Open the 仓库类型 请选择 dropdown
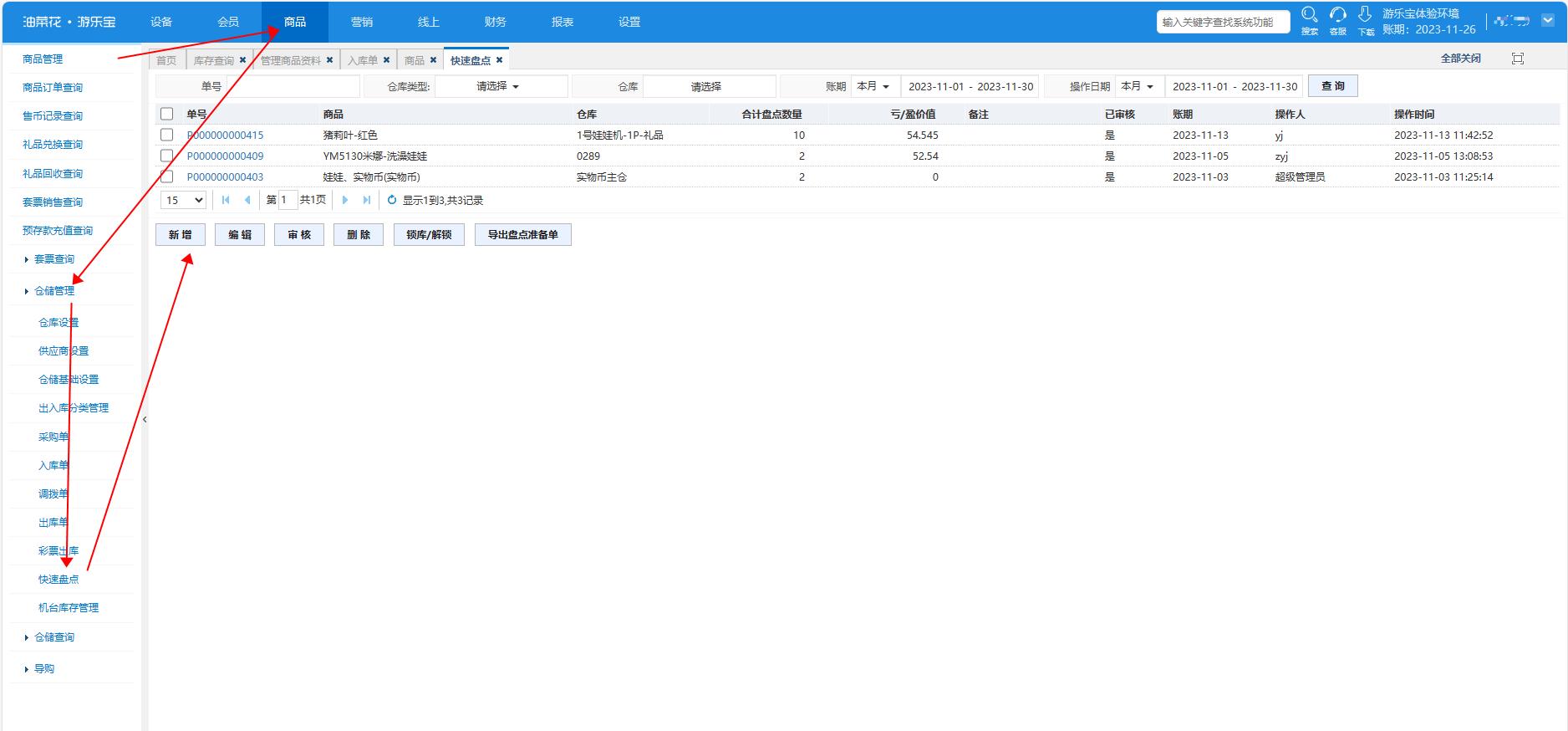This screenshot has width=1568, height=731. [501, 86]
